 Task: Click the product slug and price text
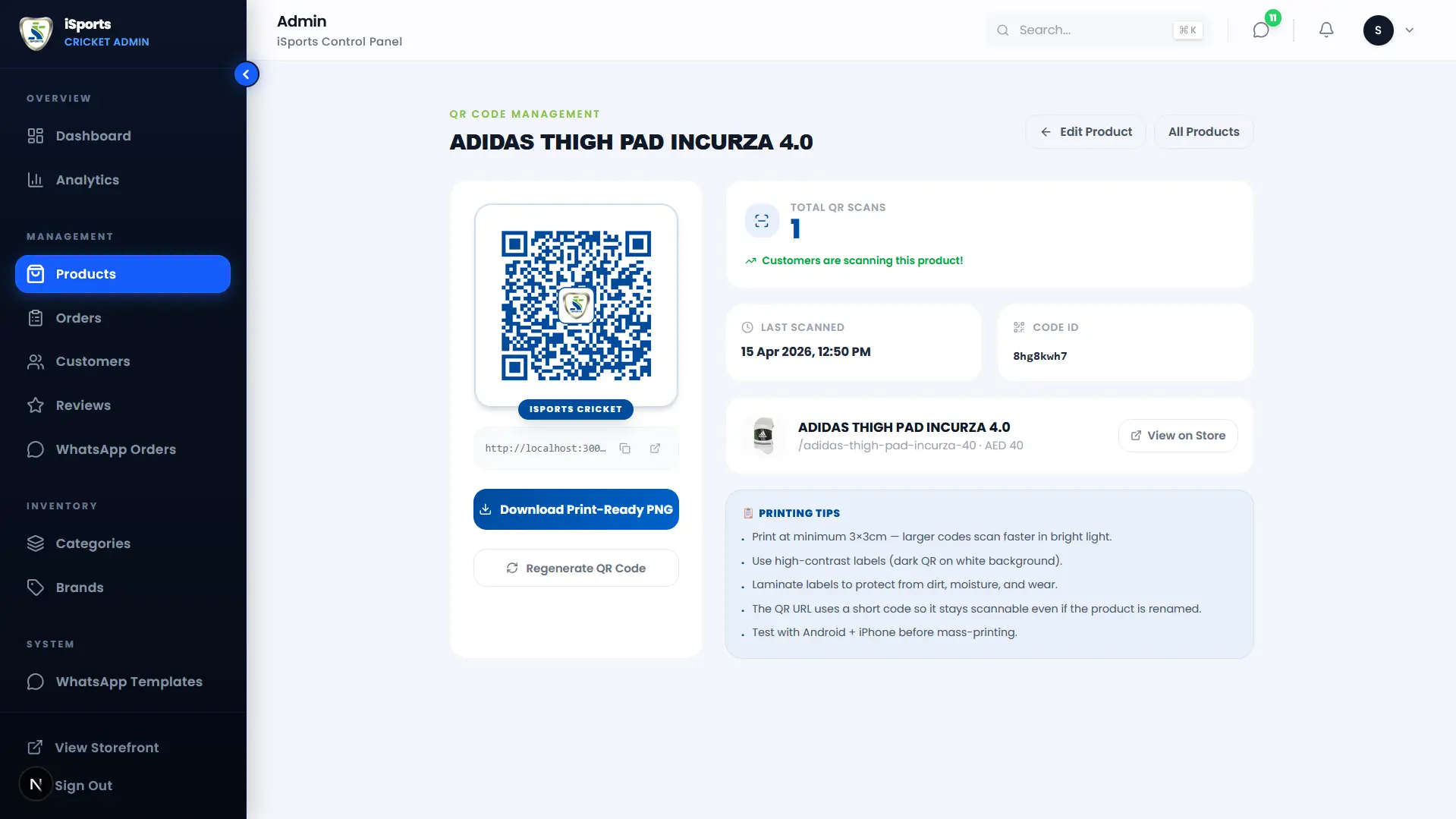click(x=910, y=446)
